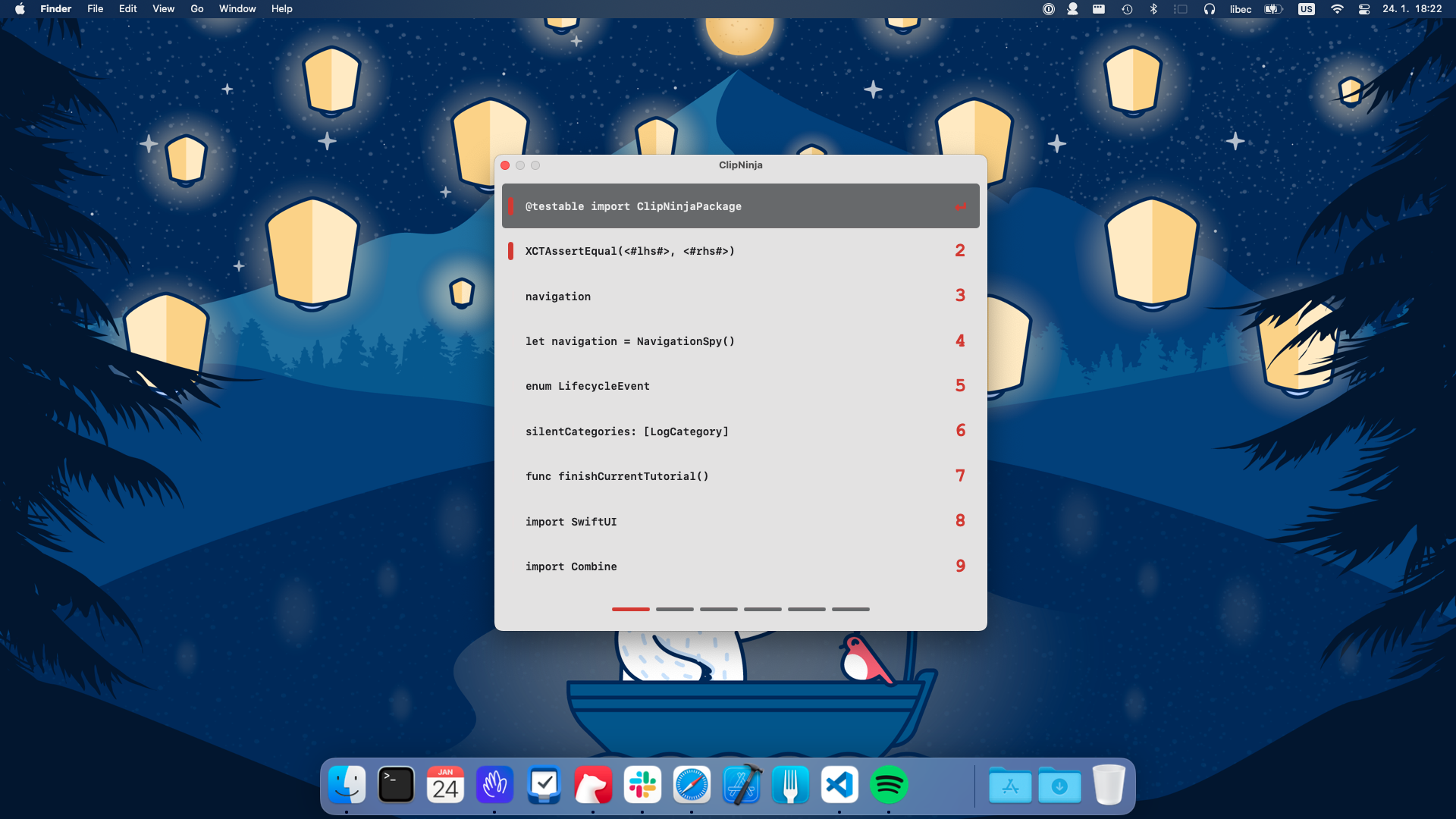Image resolution: width=1456 pixels, height=819 pixels.
Task: Click the return-key icon on the first clip
Action: [x=961, y=206]
